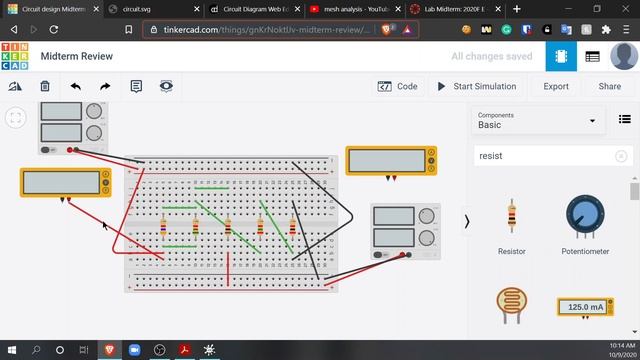Open browser main menu

(626, 29)
